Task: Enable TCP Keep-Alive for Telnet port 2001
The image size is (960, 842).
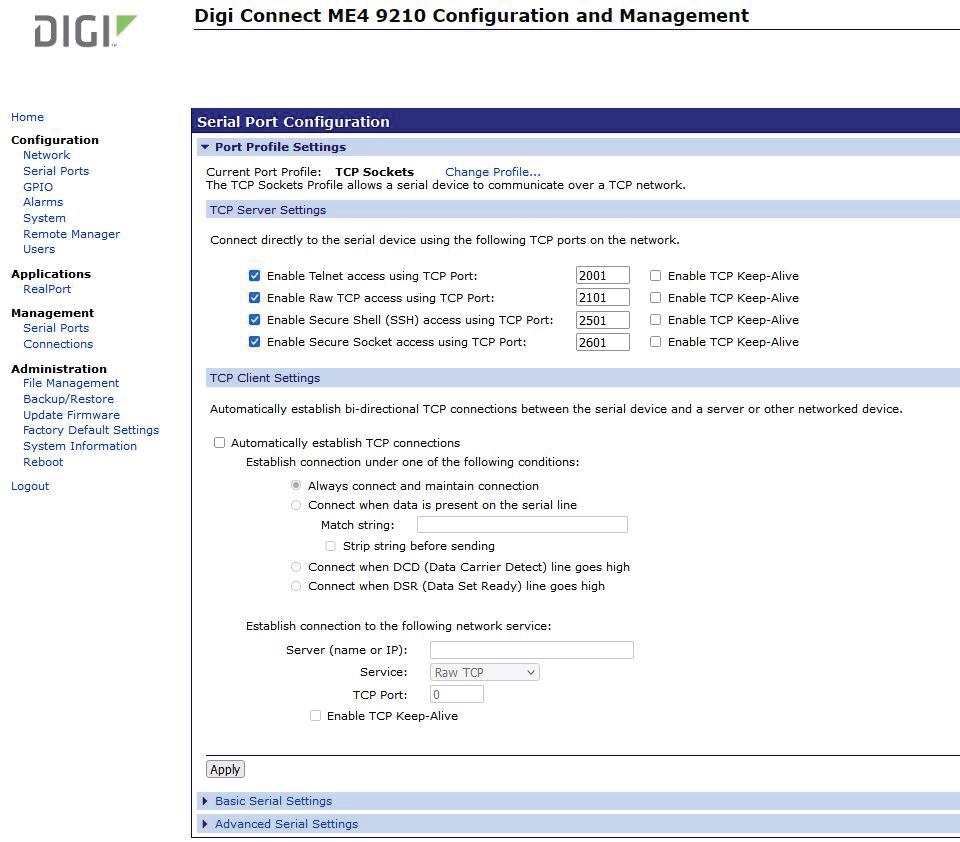Action: 655,276
